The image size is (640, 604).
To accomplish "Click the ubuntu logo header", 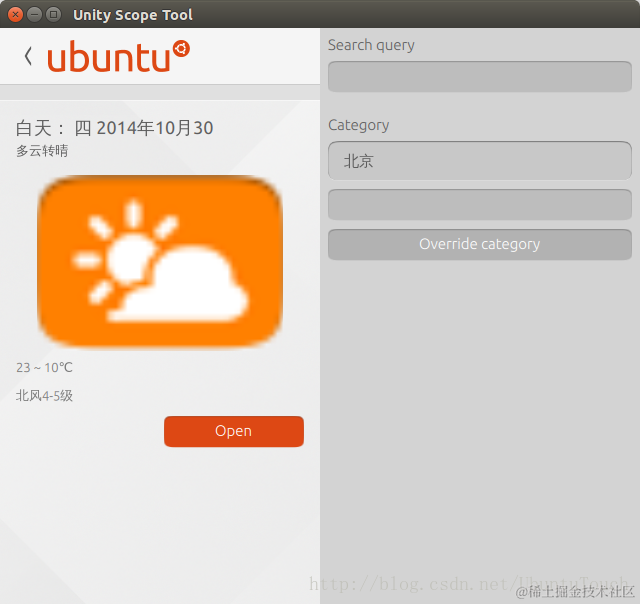I will click(118, 56).
